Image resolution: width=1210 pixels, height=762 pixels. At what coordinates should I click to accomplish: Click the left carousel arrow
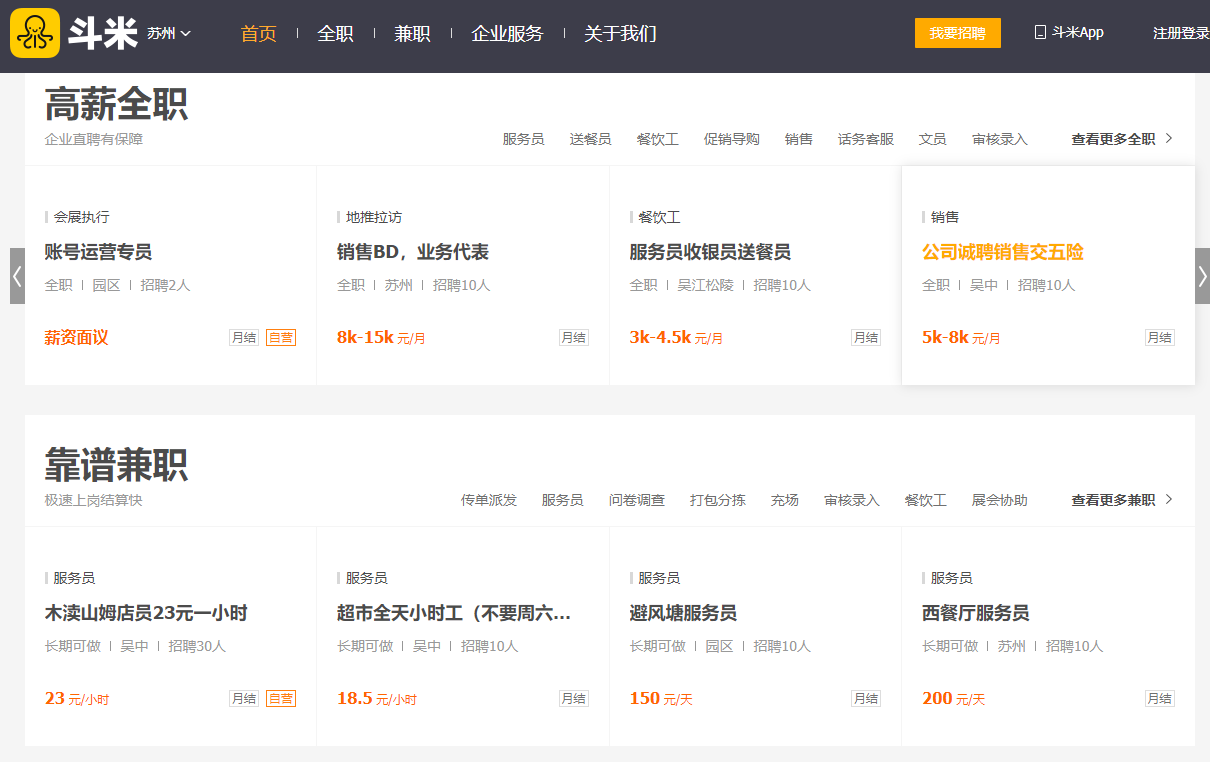pyautogui.click(x=17, y=276)
